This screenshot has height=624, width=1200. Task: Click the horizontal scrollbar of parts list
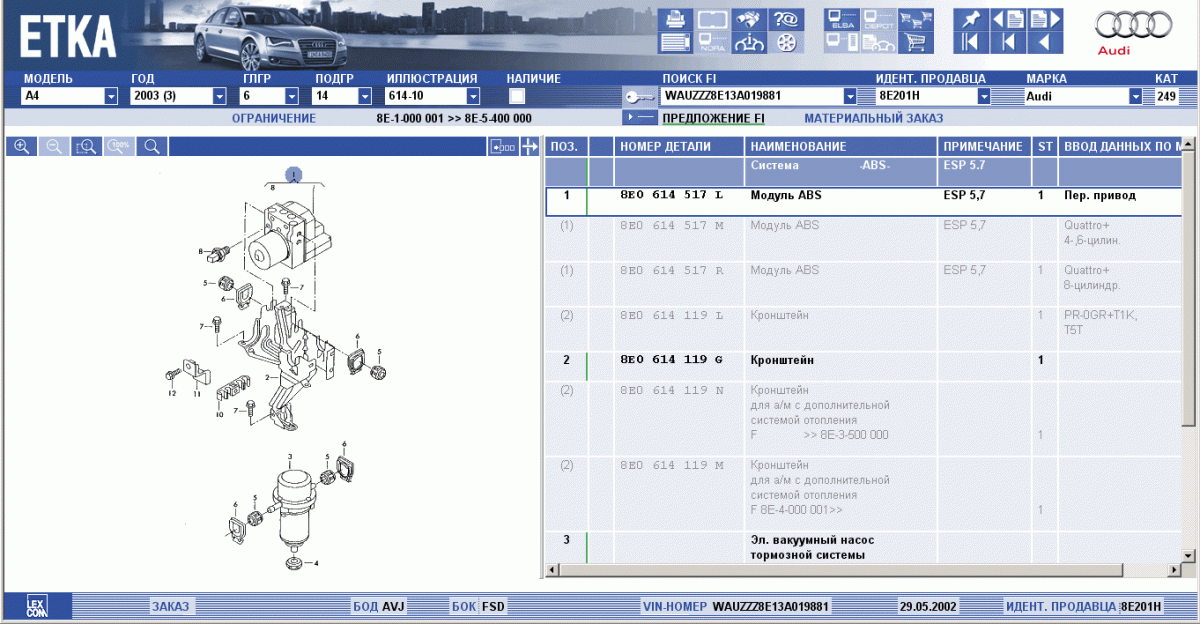coord(864,570)
